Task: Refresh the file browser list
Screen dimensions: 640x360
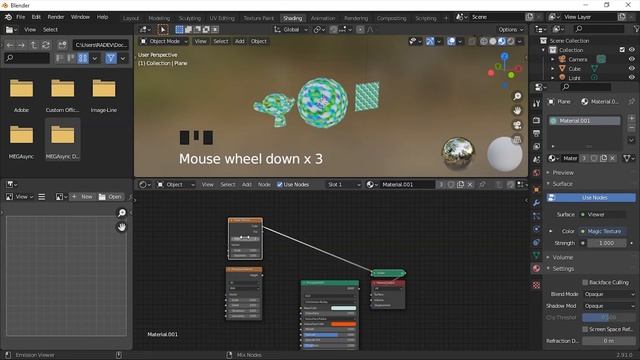Action: [46, 45]
